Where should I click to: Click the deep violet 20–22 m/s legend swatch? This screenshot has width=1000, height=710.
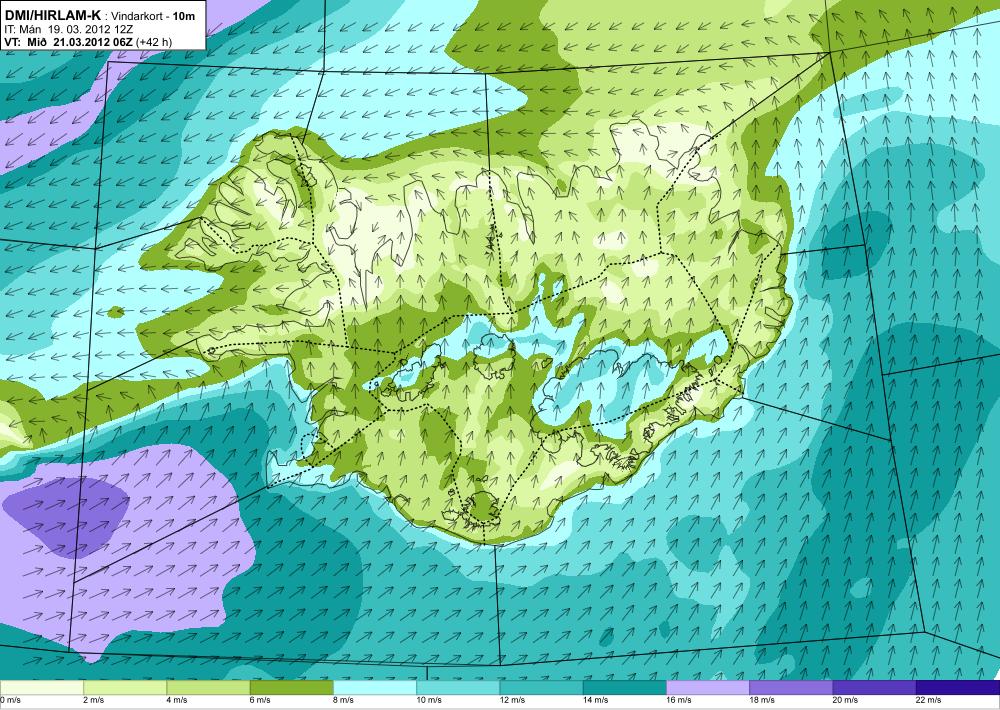click(874, 688)
